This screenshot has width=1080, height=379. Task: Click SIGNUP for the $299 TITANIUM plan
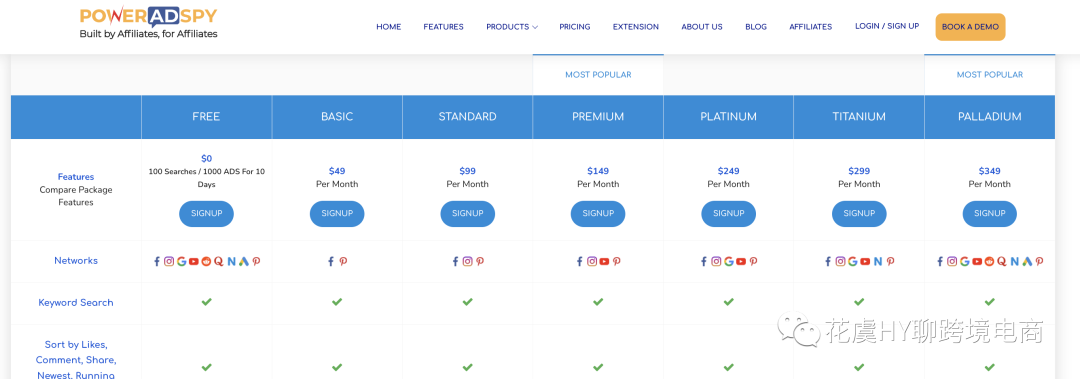point(859,214)
